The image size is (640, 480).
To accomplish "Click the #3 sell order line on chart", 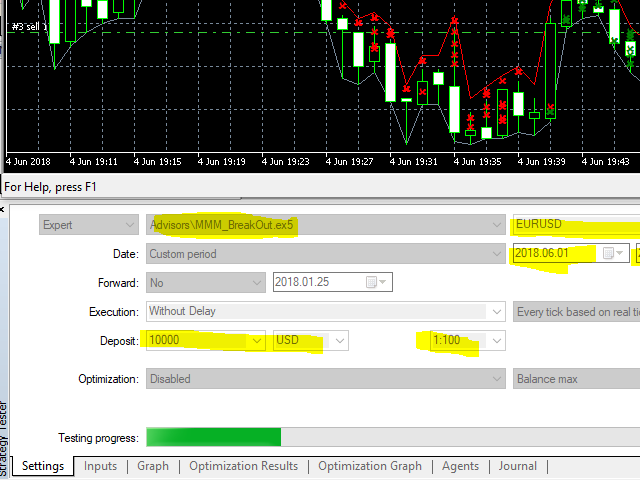I will point(20,26).
